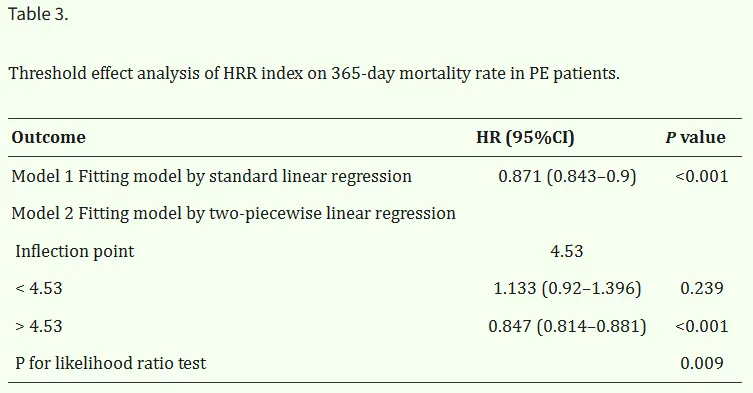The height and width of the screenshot is (393, 753).
Task: Click the Model 2 two-piecewise regression row
Action: tap(233, 213)
